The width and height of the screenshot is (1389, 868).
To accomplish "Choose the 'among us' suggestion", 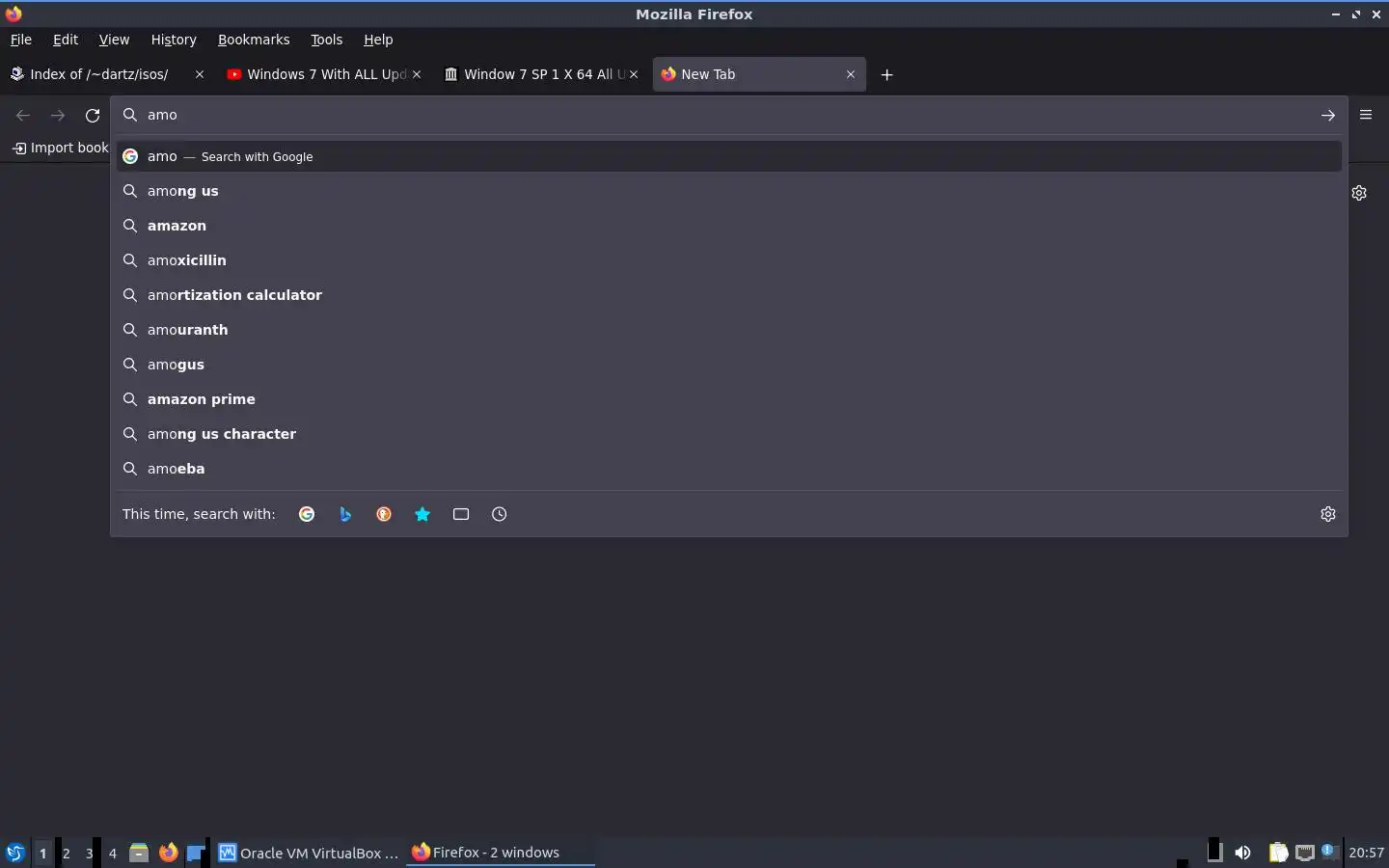I will (x=729, y=191).
